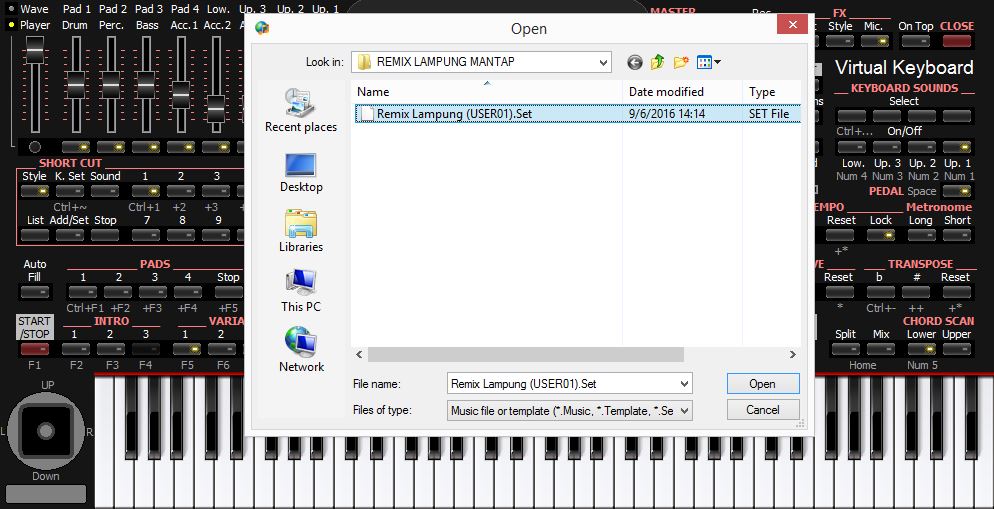
Task: Click Metronome Short button
Action: click(x=957, y=235)
